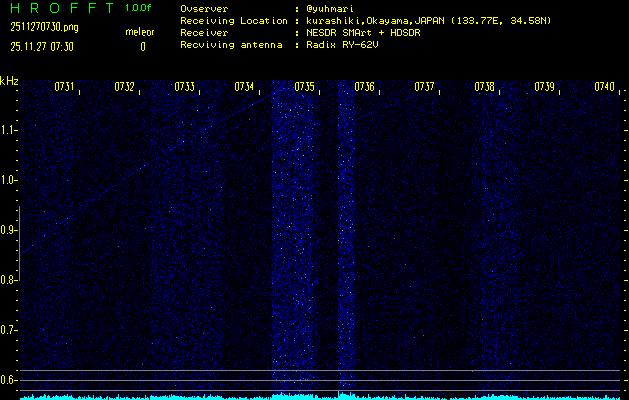Image resolution: width=629 pixels, height=400 pixels.
Task: Click the 0.6 kHz axis label
Action: pyautogui.click(x=8, y=380)
